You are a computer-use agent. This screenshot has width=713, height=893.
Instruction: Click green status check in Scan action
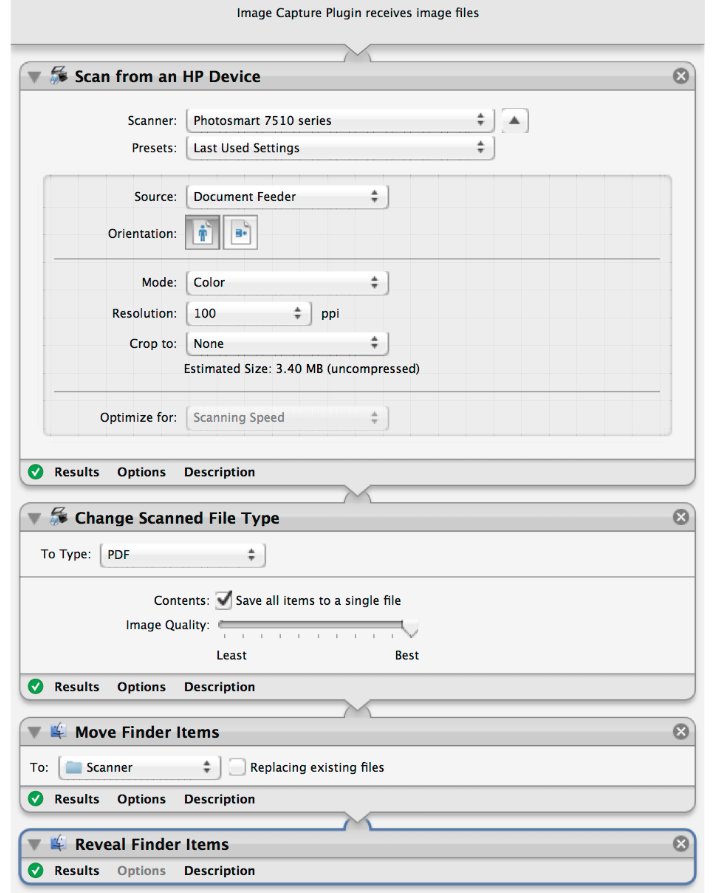[36, 472]
